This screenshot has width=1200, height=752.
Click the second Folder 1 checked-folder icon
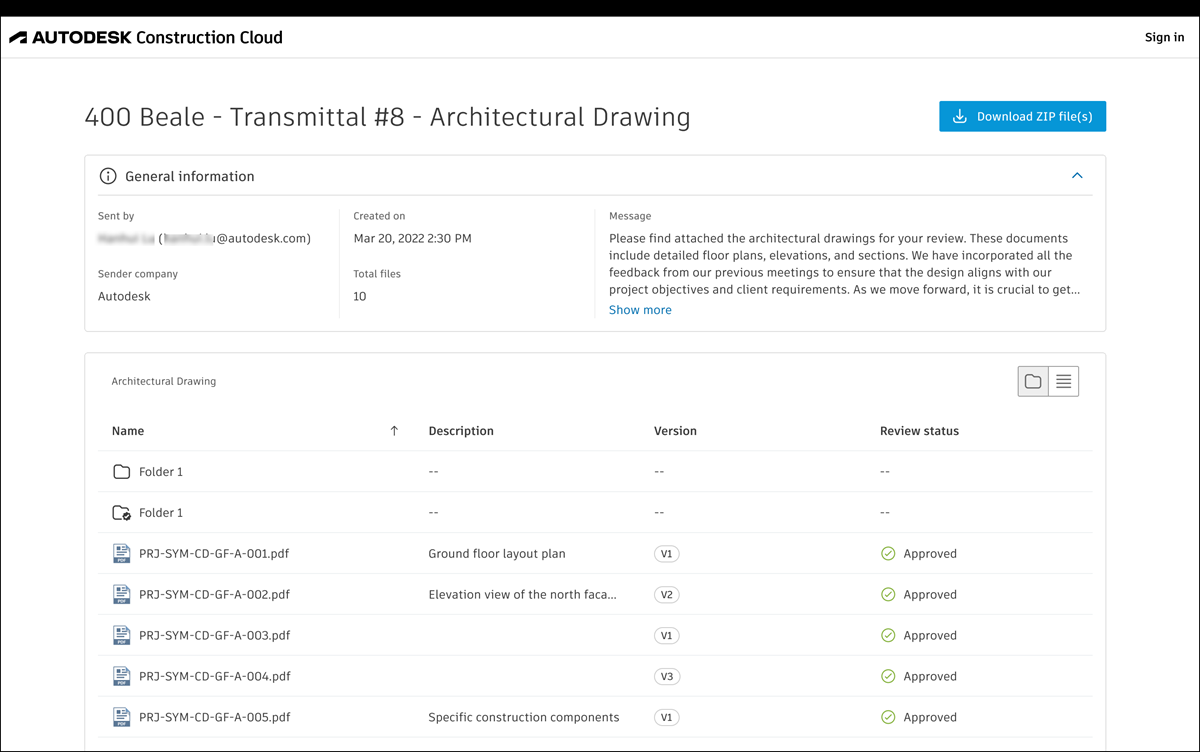122,513
